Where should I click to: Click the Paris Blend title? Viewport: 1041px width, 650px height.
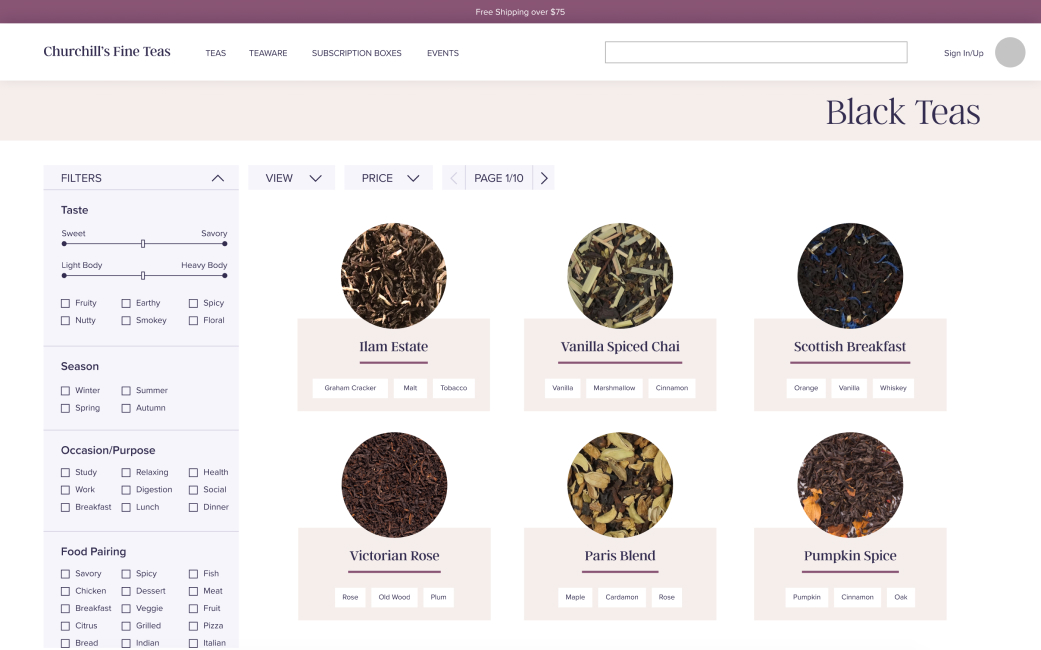tap(620, 556)
